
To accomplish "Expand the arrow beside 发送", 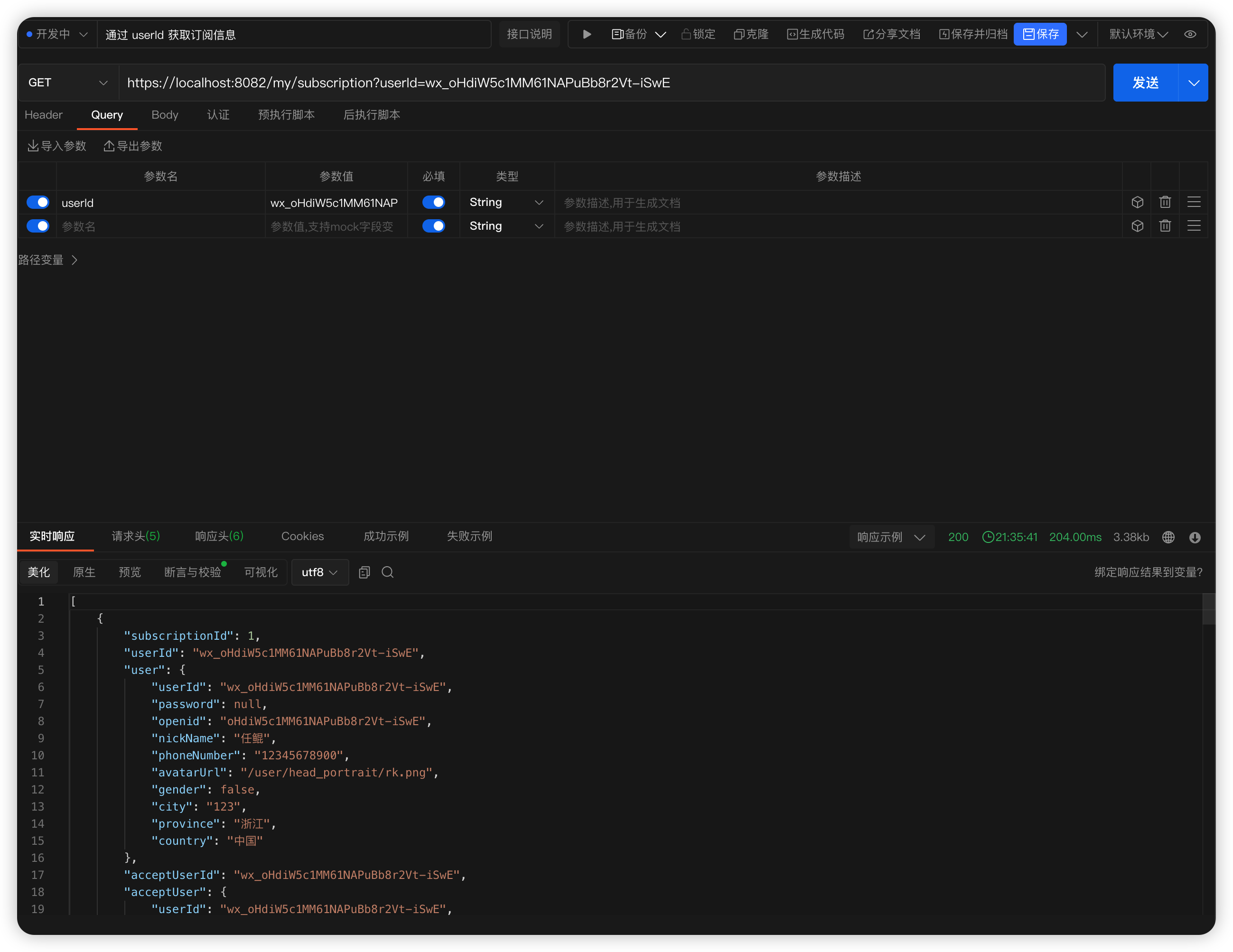I will pos(1194,83).
